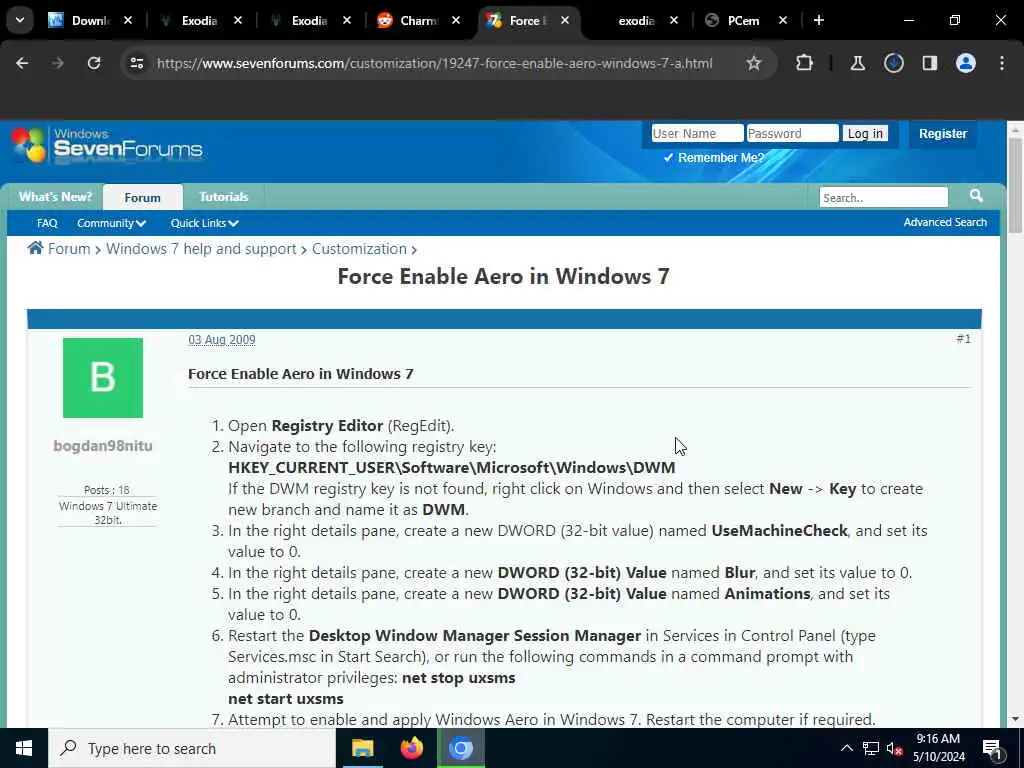
Task: Close the PCem tab
Action: tap(782, 20)
